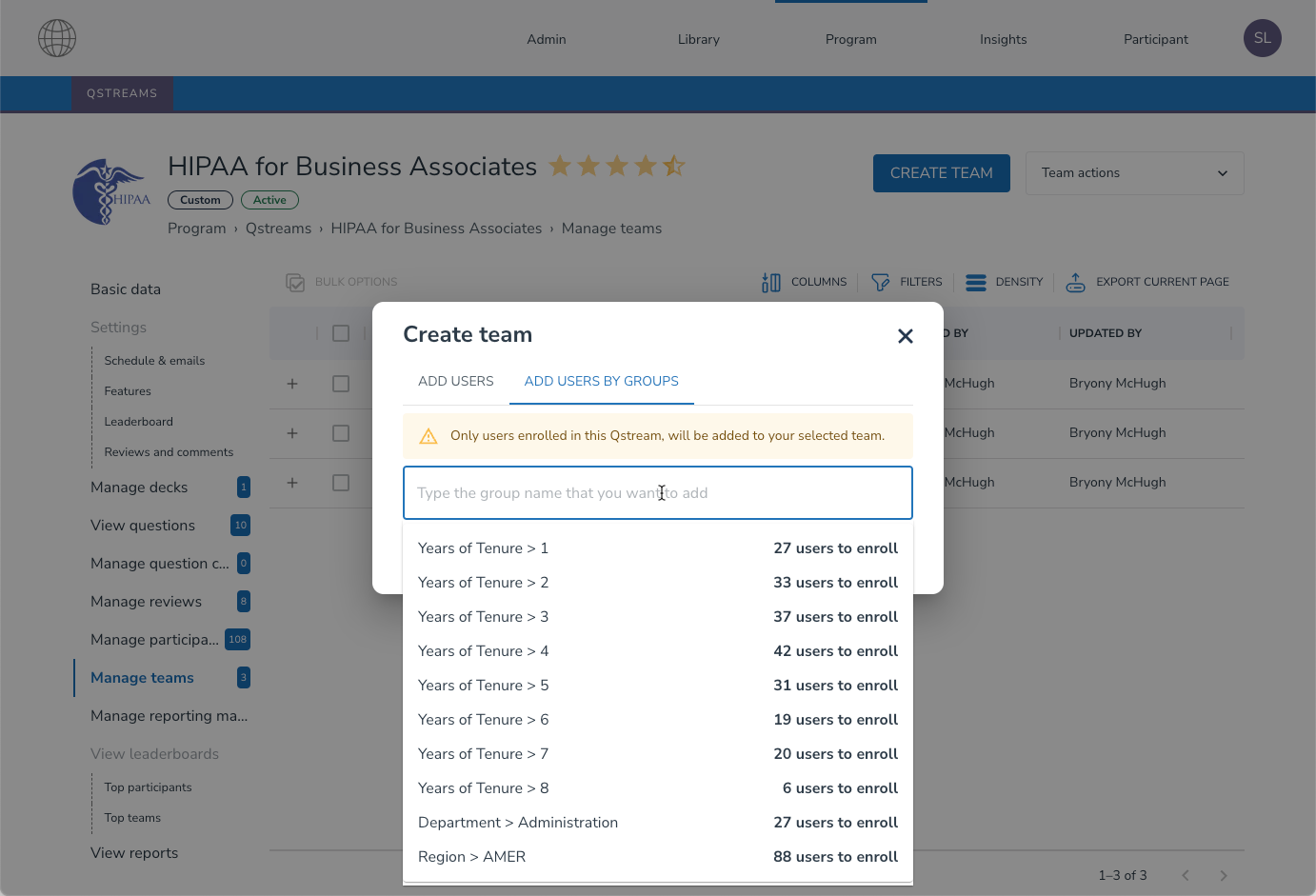Open Features settings in sidebar
Viewport: 1316px width, 896px height.
128,391
